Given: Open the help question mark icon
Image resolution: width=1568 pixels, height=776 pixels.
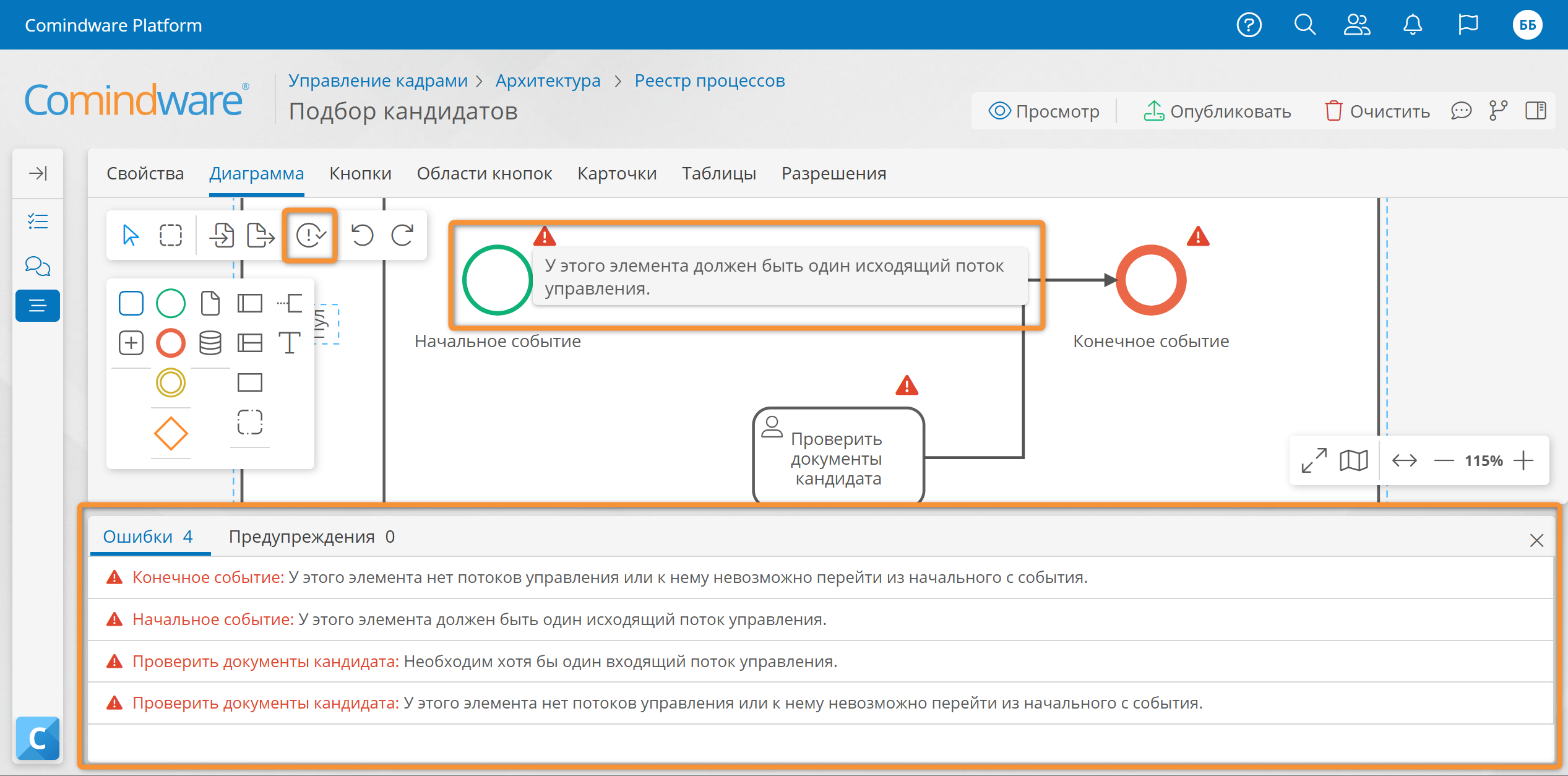Looking at the screenshot, I should click(1249, 25).
